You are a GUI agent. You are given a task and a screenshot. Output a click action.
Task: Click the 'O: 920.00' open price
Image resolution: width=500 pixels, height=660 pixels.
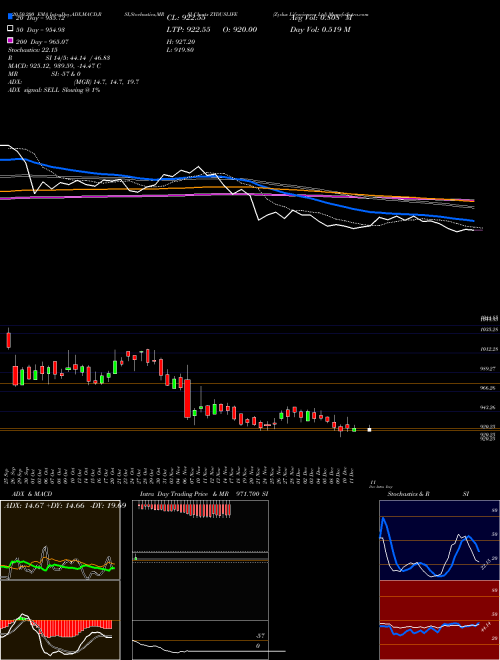coord(238,29)
